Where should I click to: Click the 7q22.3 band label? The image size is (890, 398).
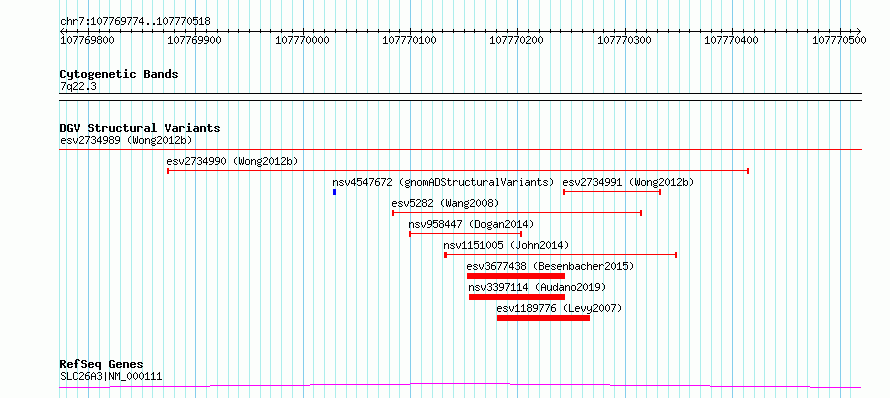[x=77, y=86]
